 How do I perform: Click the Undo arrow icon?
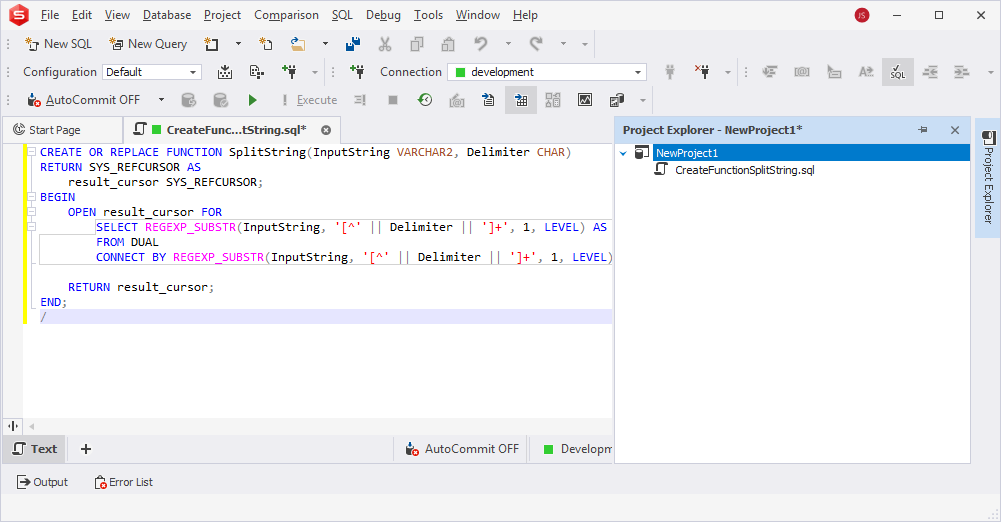click(481, 44)
